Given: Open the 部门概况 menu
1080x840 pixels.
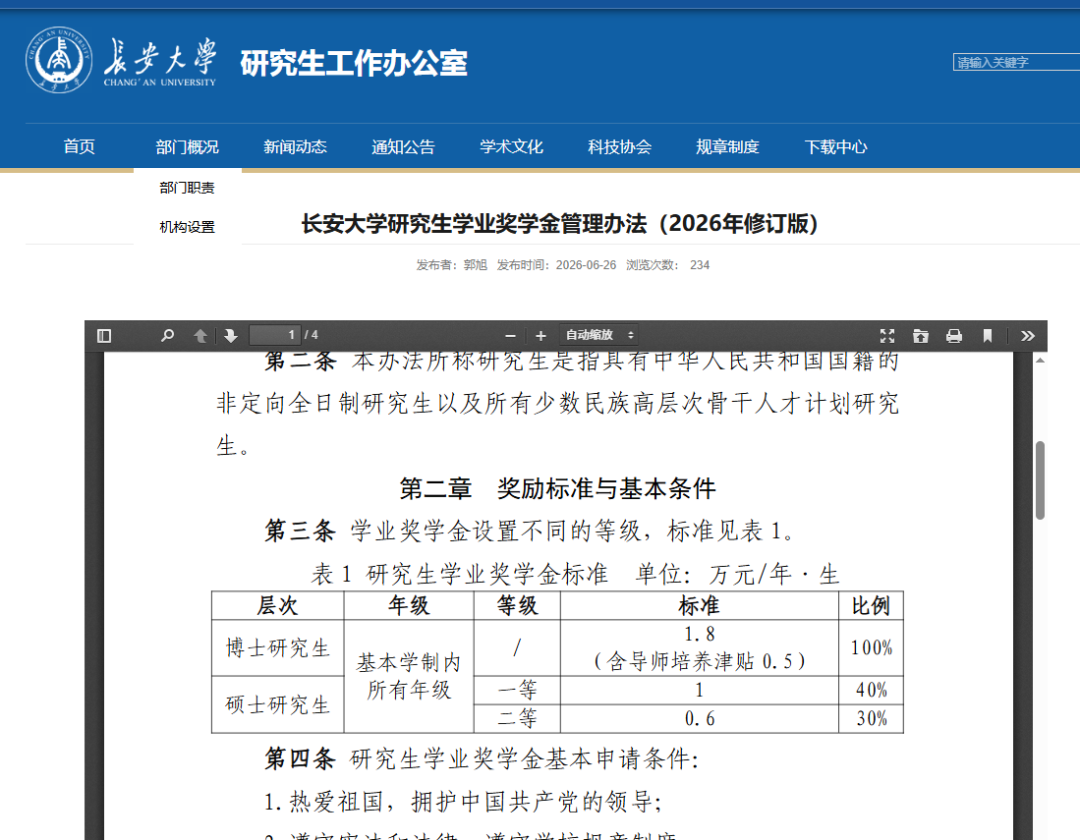Looking at the screenshot, I should [x=187, y=147].
